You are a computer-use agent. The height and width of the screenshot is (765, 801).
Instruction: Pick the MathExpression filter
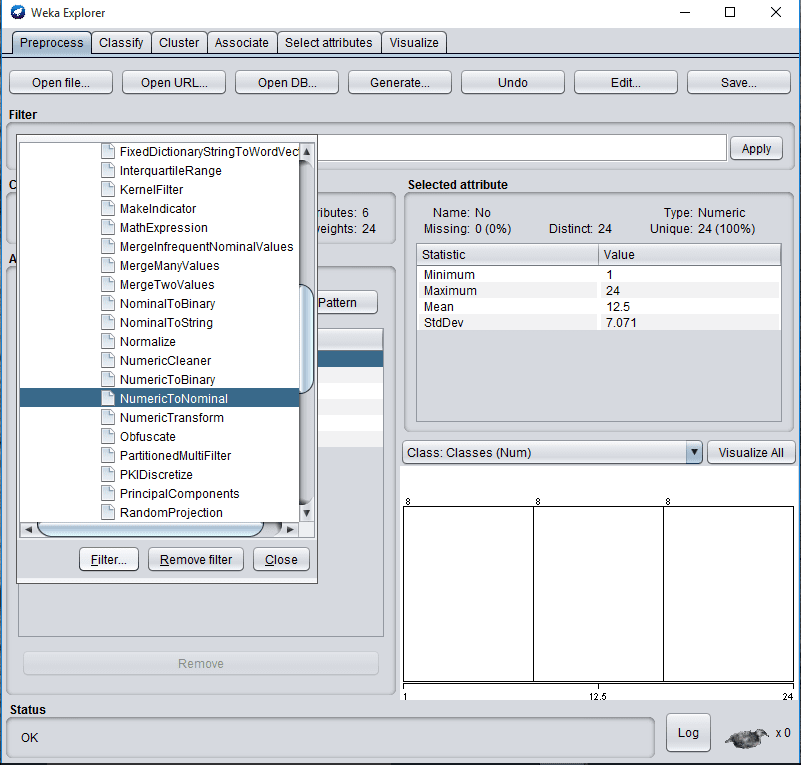click(163, 227)
